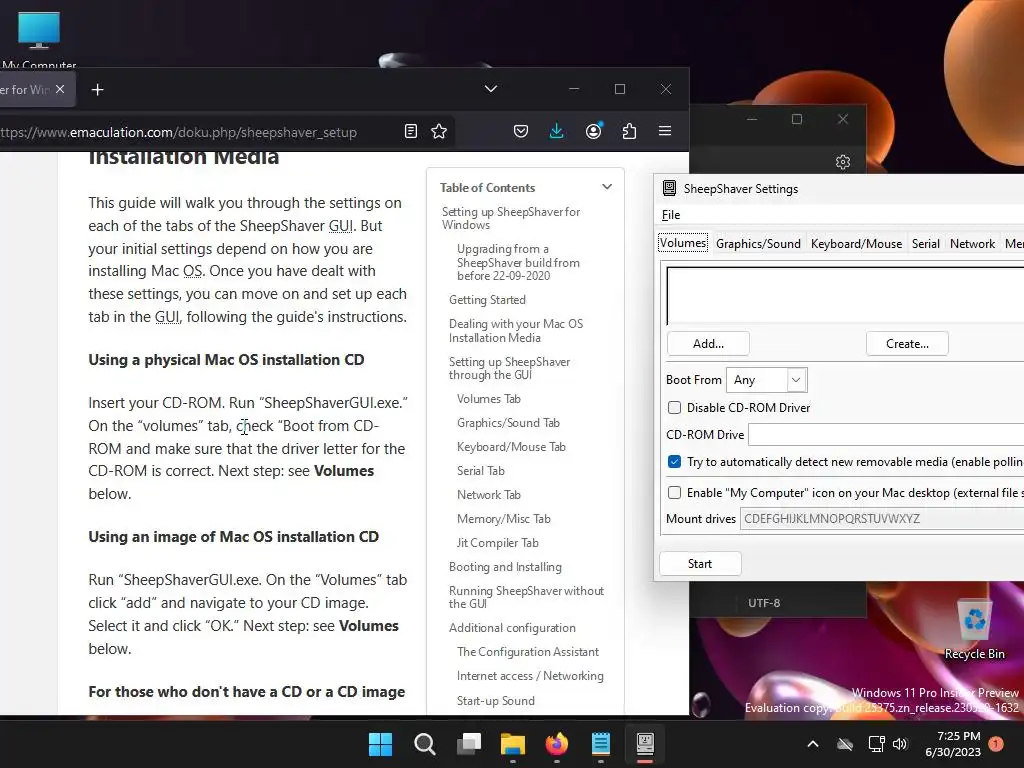The height and width of the screenshot is (768, 1024).
Task: Open notification badge near clock
Action: tap(996, 744)
